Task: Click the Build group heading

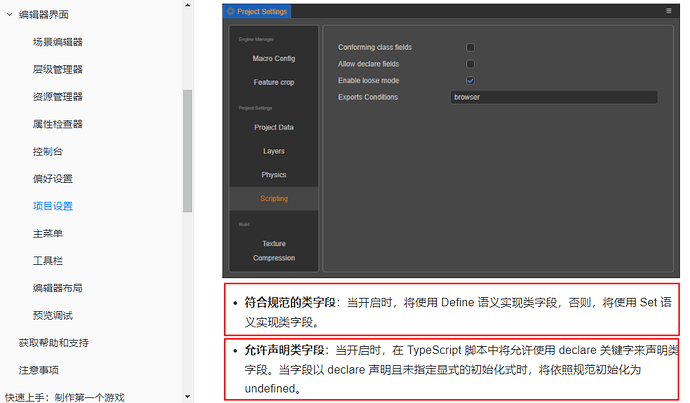Action: tap(244, 224)
